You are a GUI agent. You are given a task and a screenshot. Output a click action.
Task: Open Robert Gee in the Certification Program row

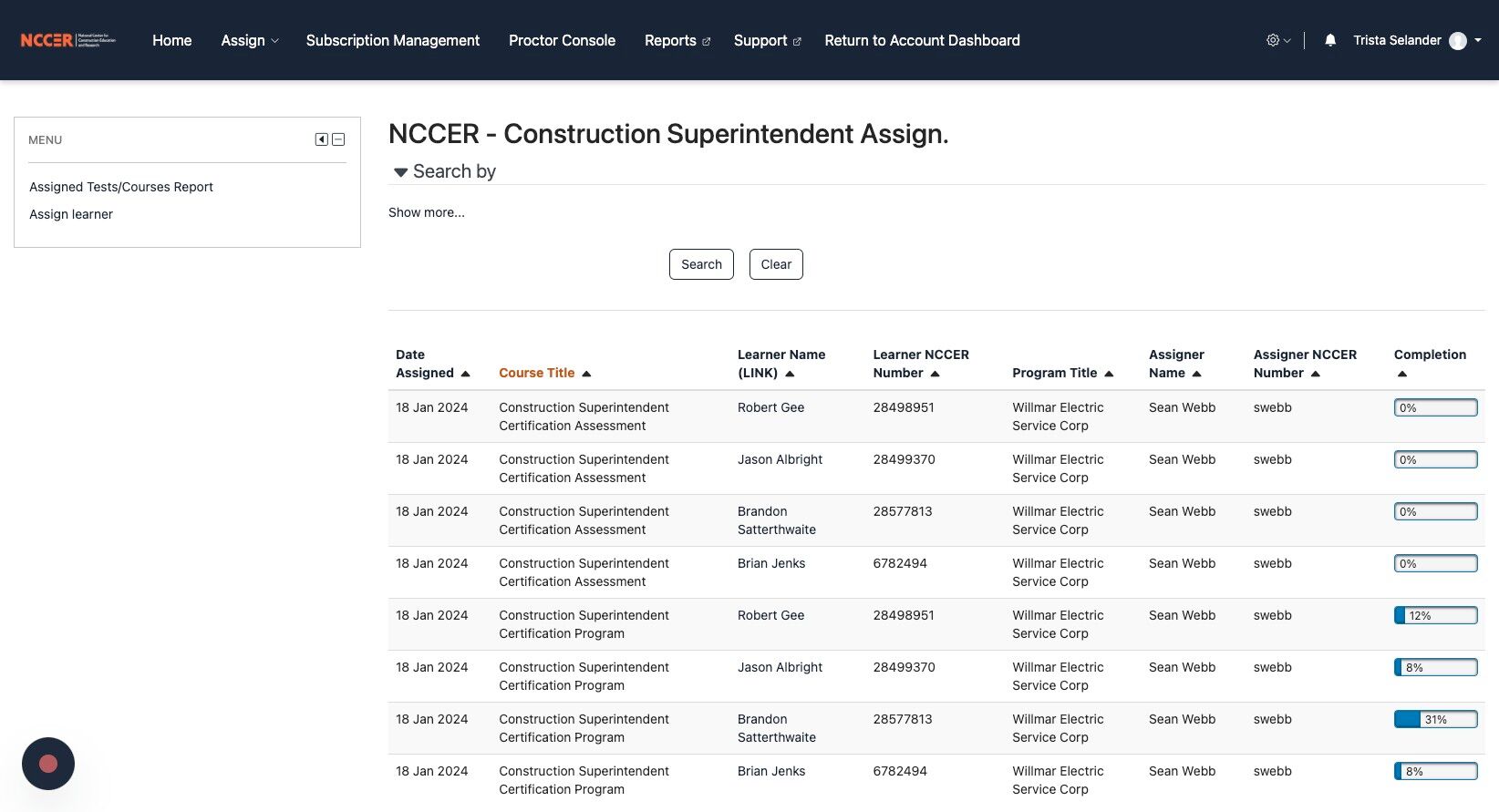[770, 615]
